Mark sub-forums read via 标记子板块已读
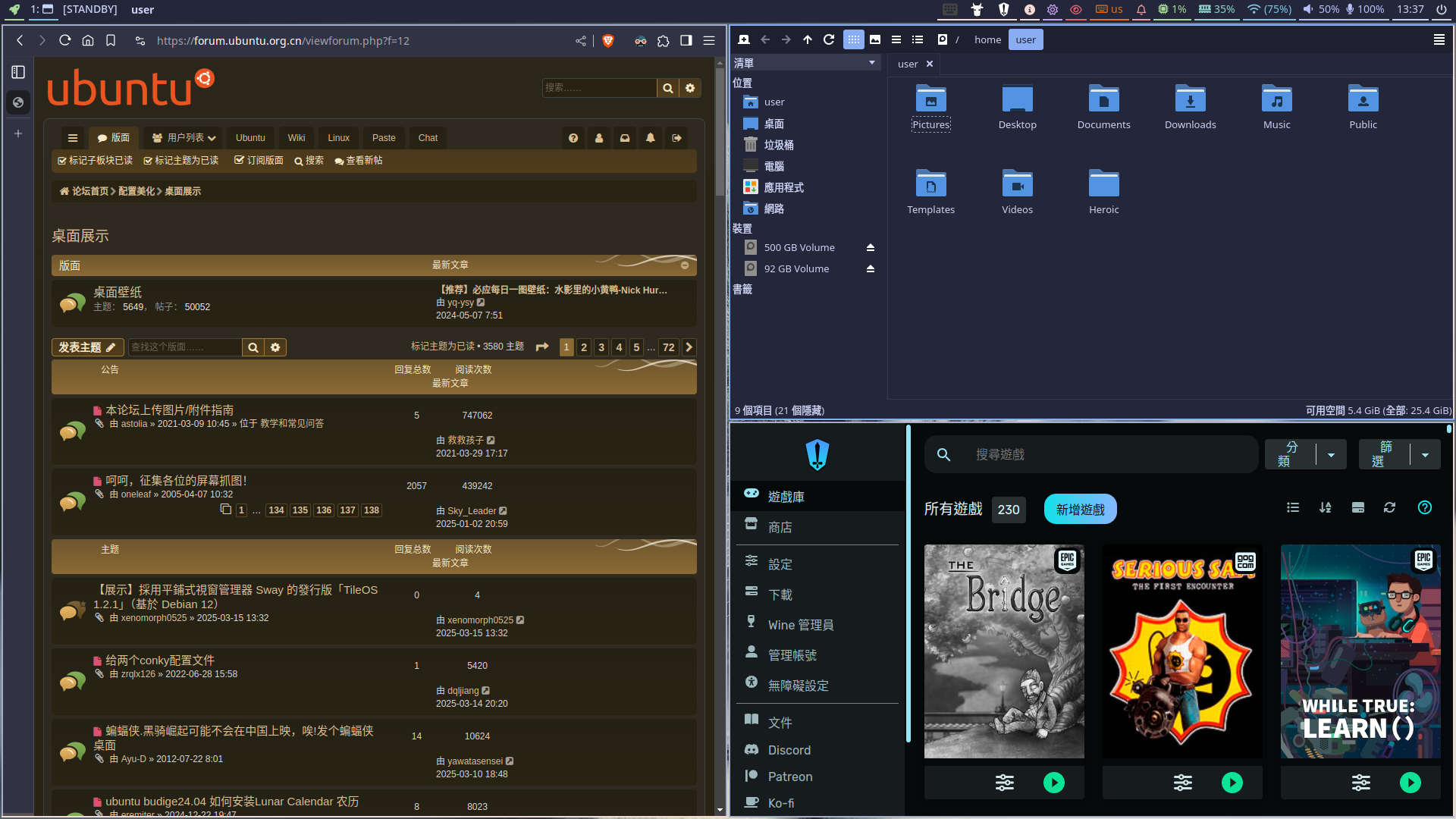 point(95,161)
